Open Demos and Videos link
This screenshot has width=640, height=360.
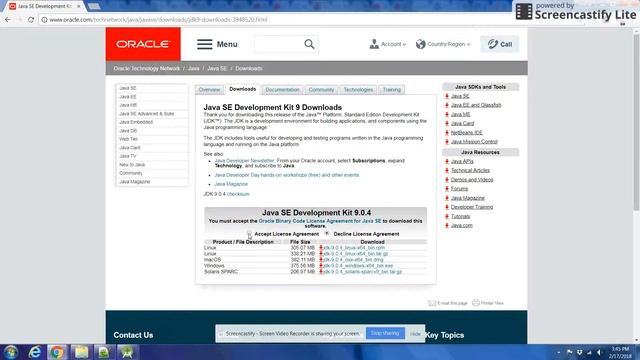(472, 180)
